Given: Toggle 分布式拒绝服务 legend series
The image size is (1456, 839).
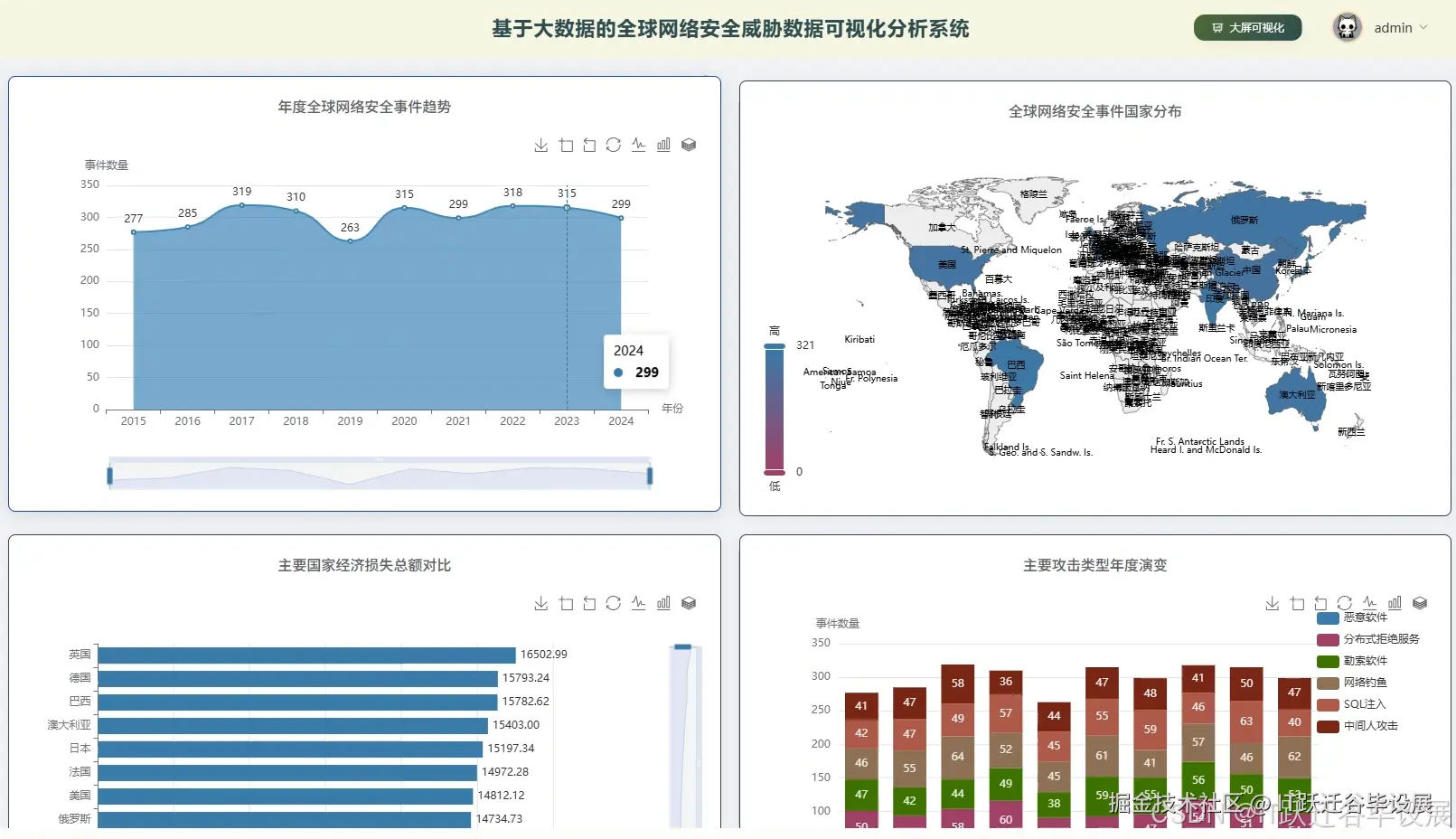Looking at the screenshot, I should click(1368, 639).
